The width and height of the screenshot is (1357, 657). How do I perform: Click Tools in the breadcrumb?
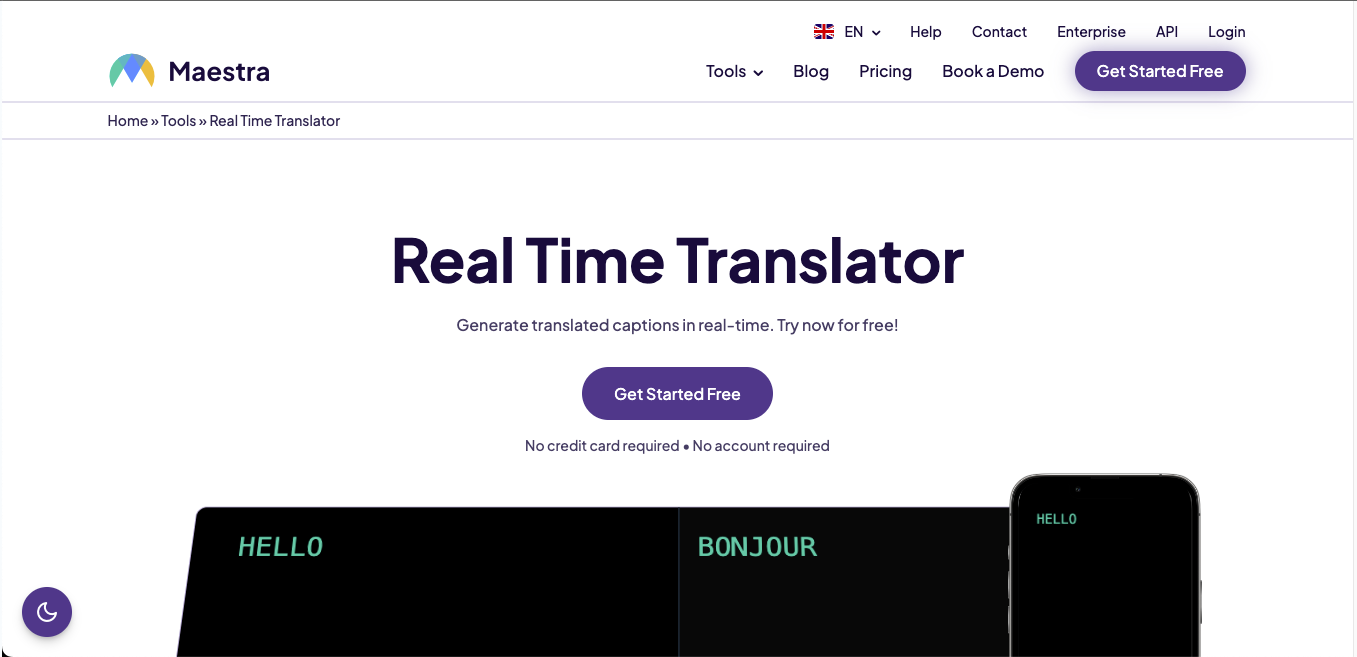coord(179,121)
